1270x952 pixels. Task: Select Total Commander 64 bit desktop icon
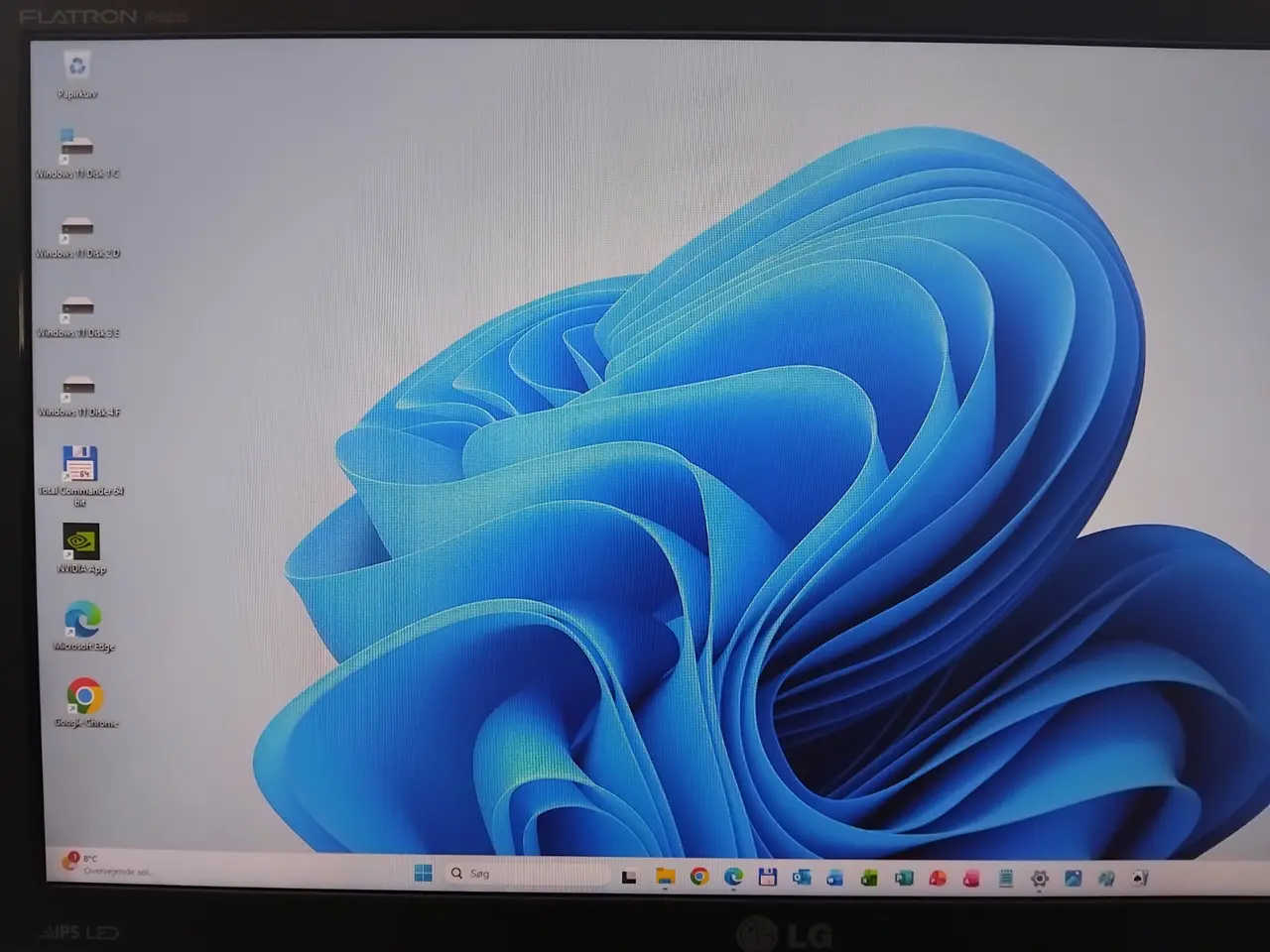point(79,475)
